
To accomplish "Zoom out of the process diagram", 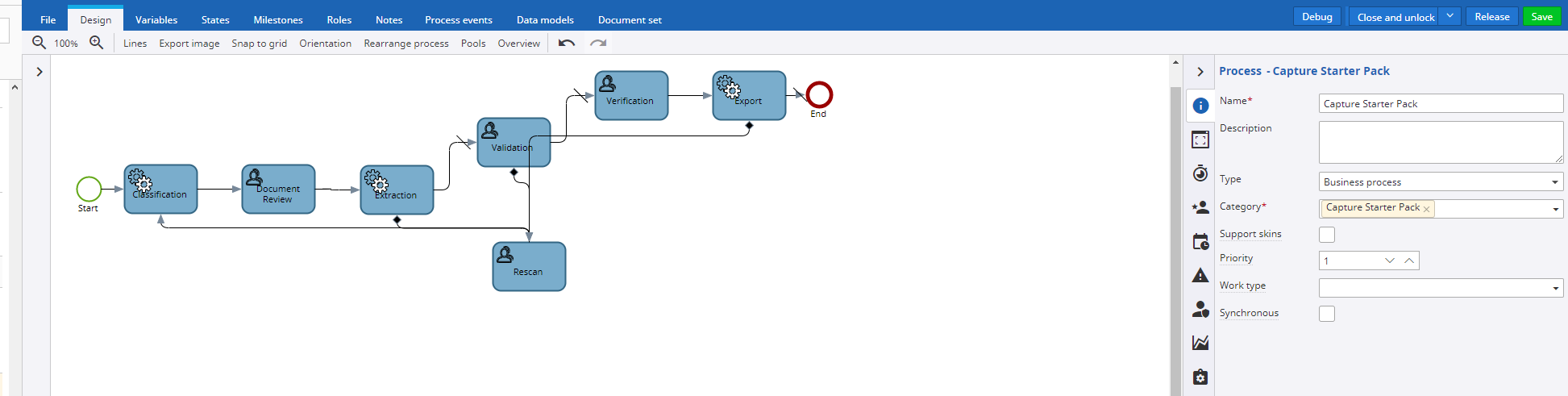I will pyautogui.click(x=39, y=43).
